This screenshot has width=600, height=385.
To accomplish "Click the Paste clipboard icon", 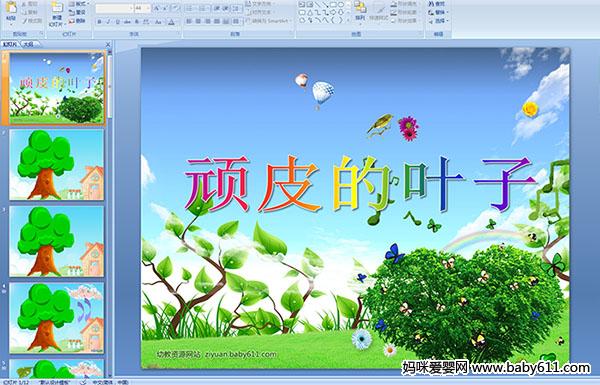I will 11,7.
